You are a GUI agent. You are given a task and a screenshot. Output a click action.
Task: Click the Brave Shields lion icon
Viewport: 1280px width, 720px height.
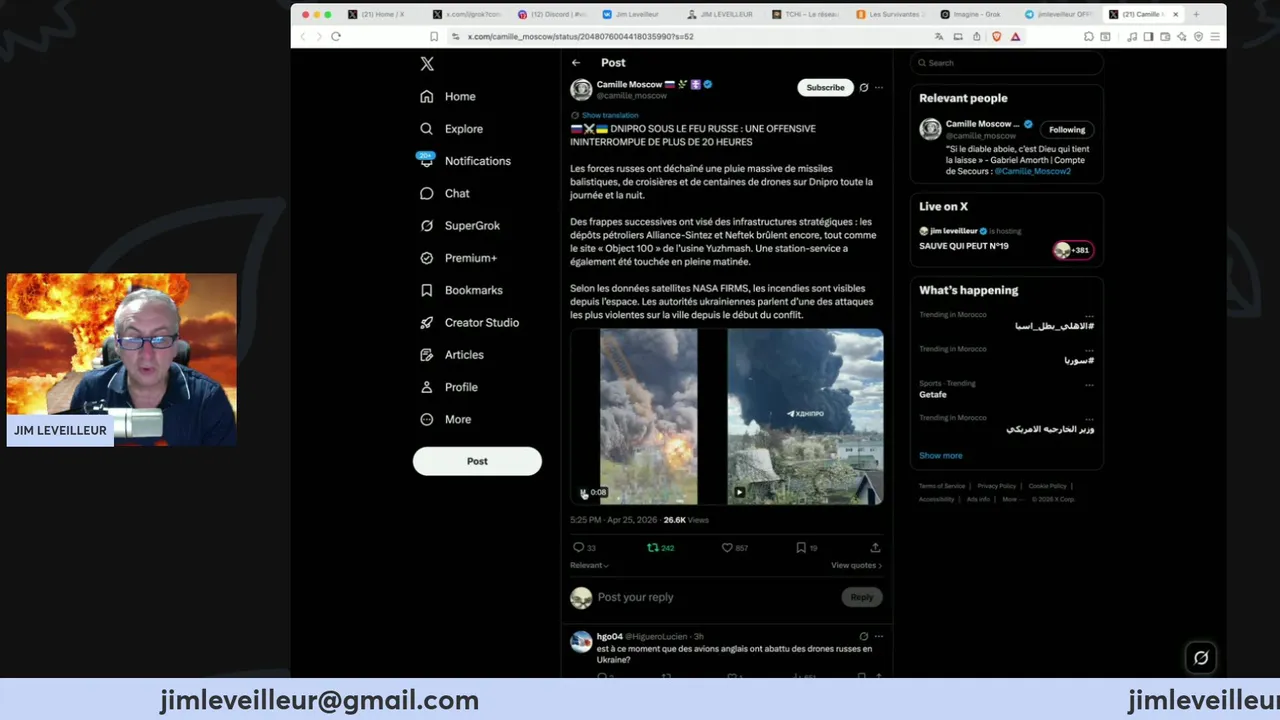coord(997,37)
